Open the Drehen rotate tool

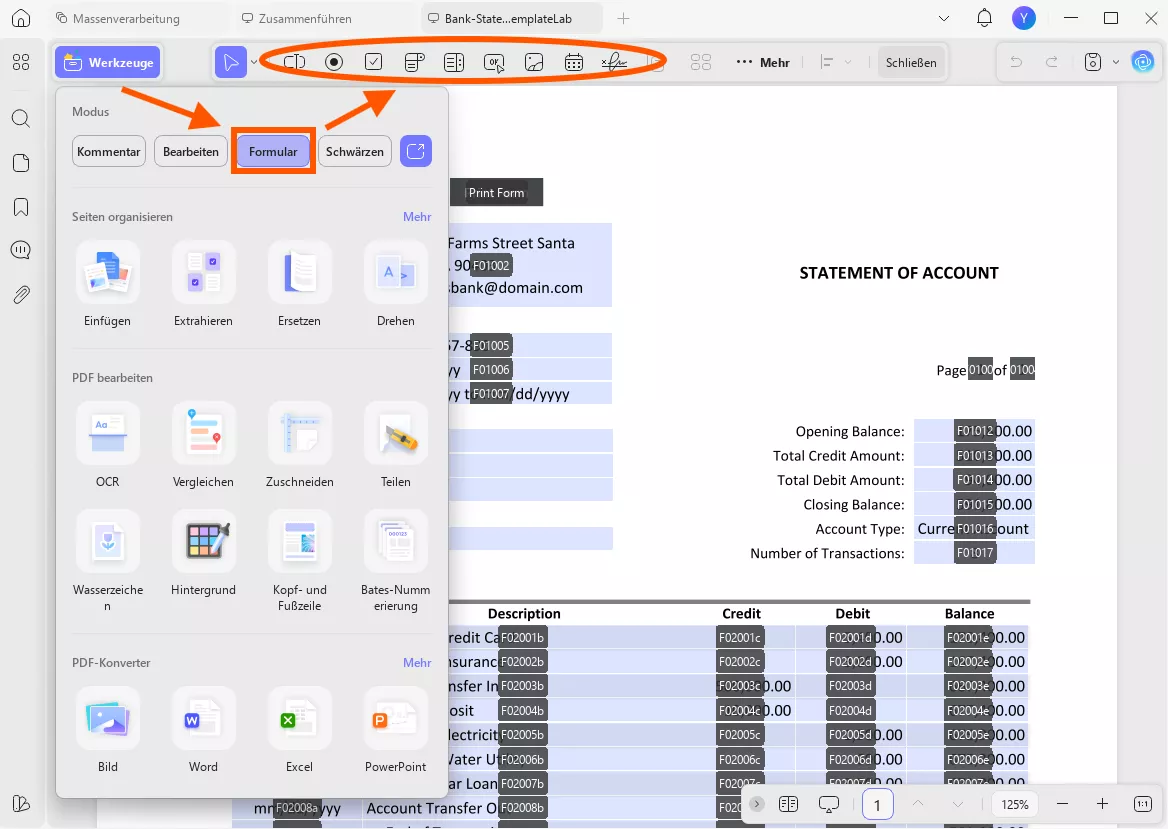click(x=396, y=286)
